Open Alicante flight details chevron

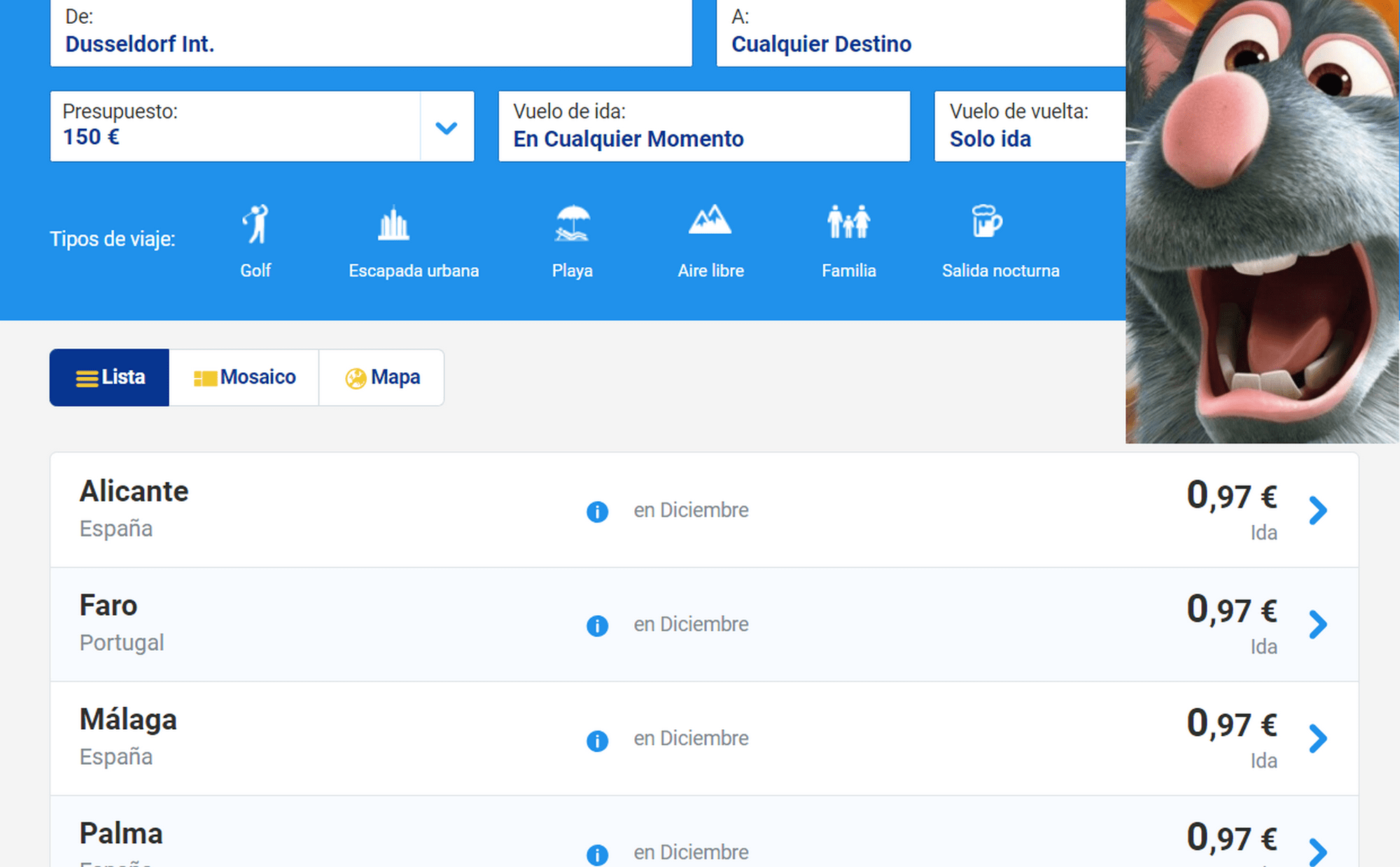tap(1318, 510)
